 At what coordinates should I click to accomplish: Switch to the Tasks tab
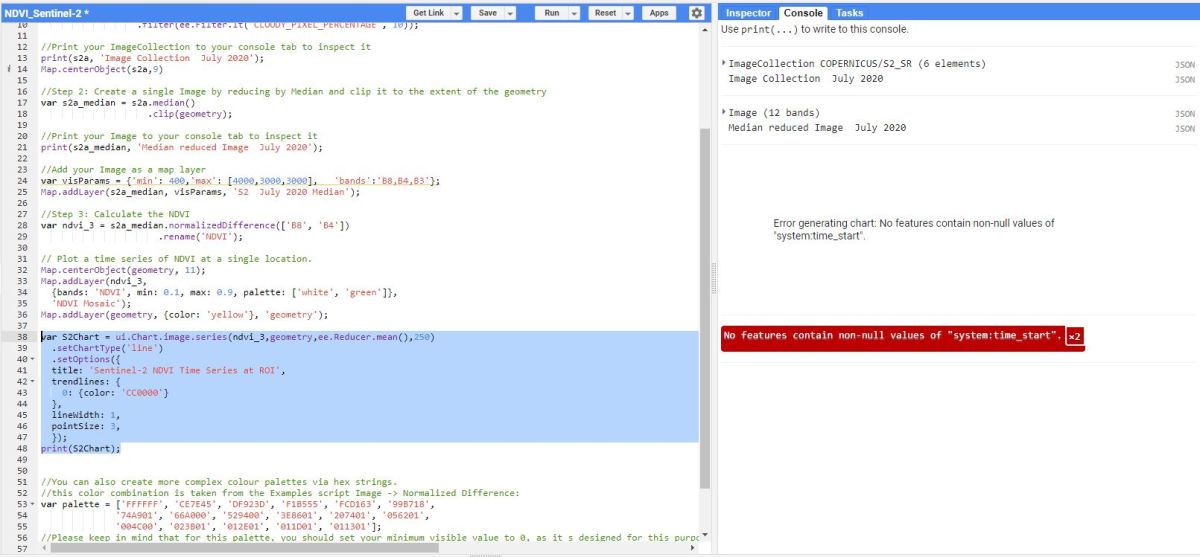tap(850, 13)
